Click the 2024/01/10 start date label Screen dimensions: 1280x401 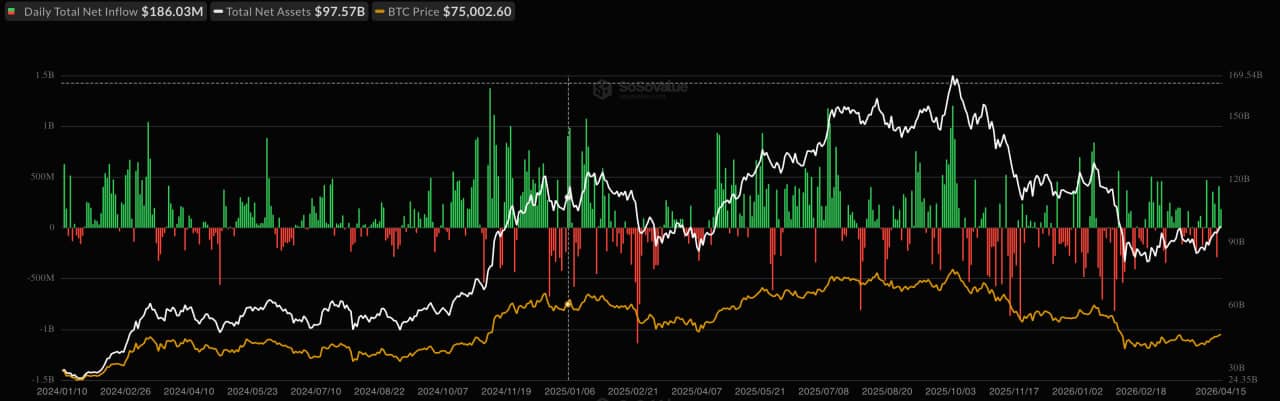click(63, 394)
